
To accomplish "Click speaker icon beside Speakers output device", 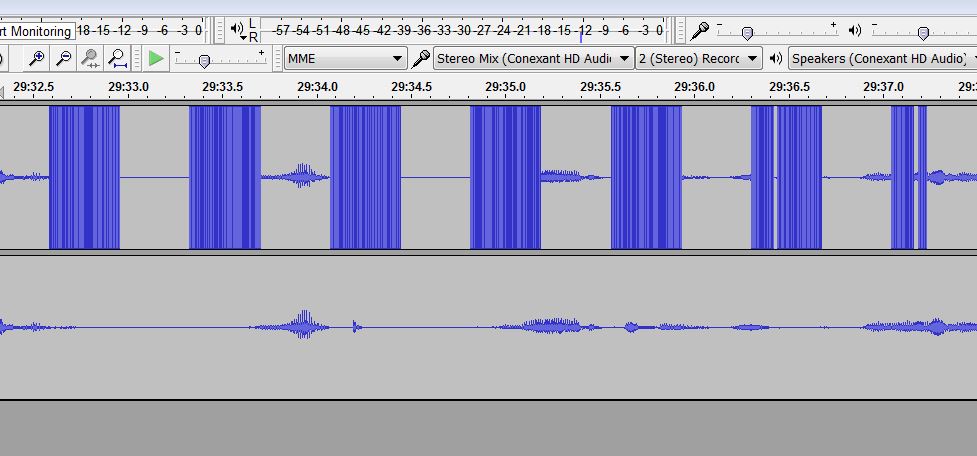I will [x=776, y=59].
